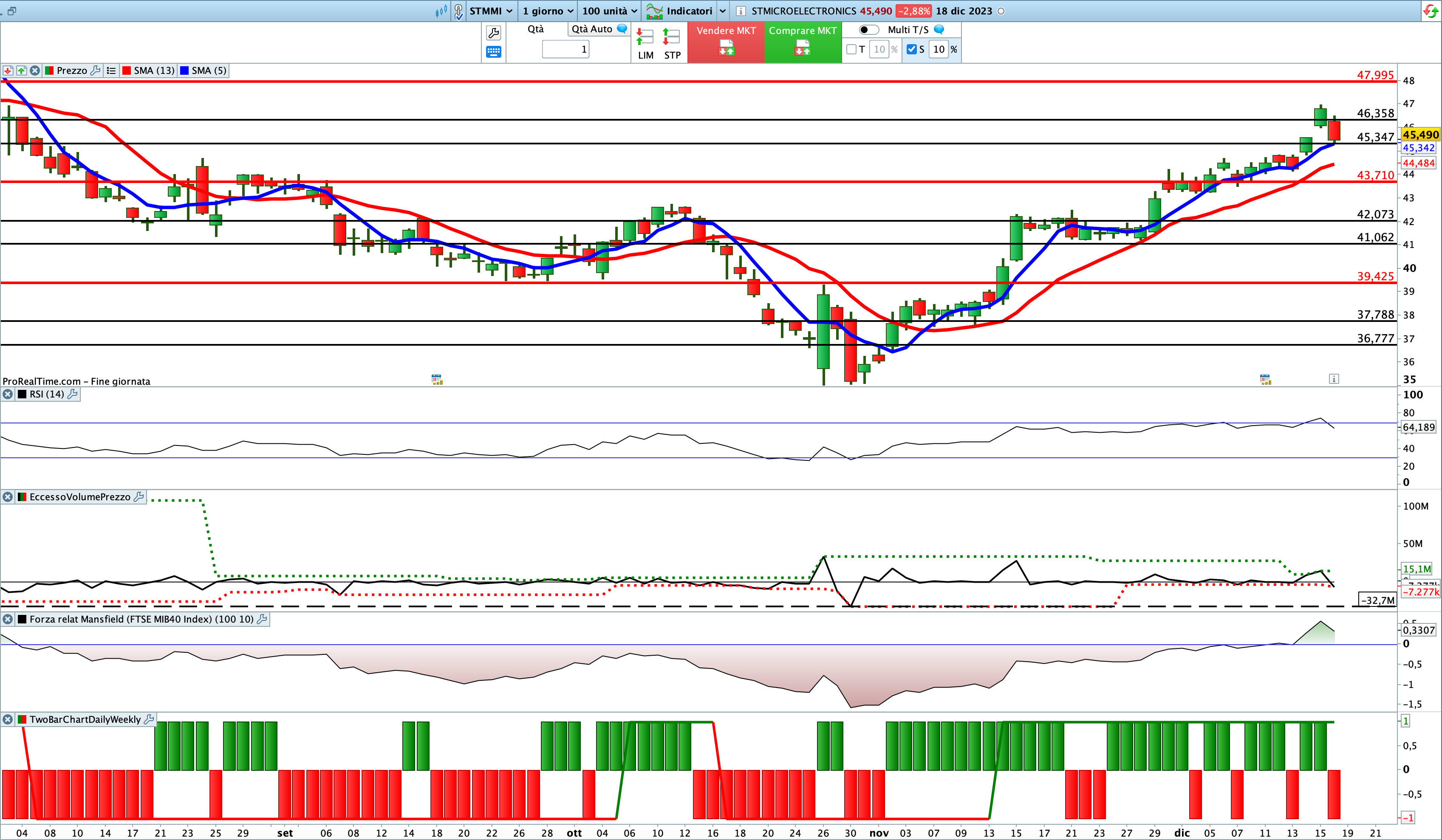The width and height of the screenshot is (1442, 840).
Task: Click the small info icon inside price chart
Action: click(1334, 378)
